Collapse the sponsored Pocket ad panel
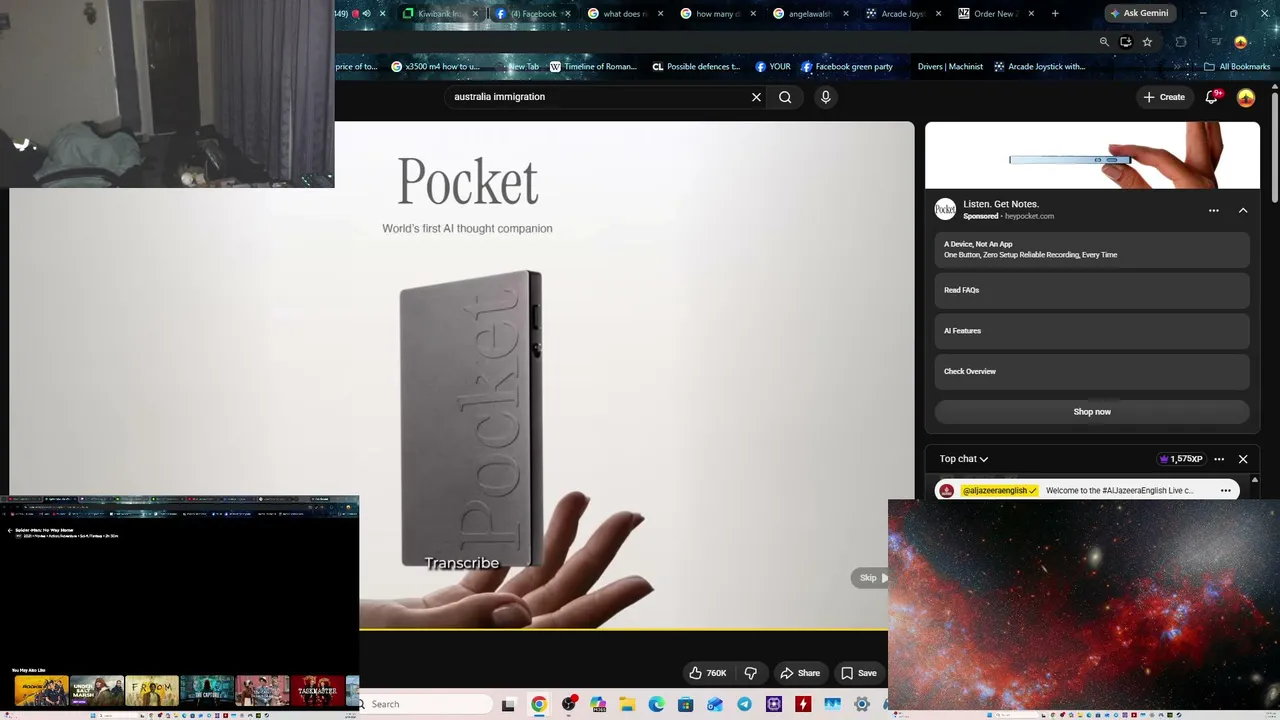Image resolution: width=1280 pixels, height=720 pixels. click(1243, 210)
